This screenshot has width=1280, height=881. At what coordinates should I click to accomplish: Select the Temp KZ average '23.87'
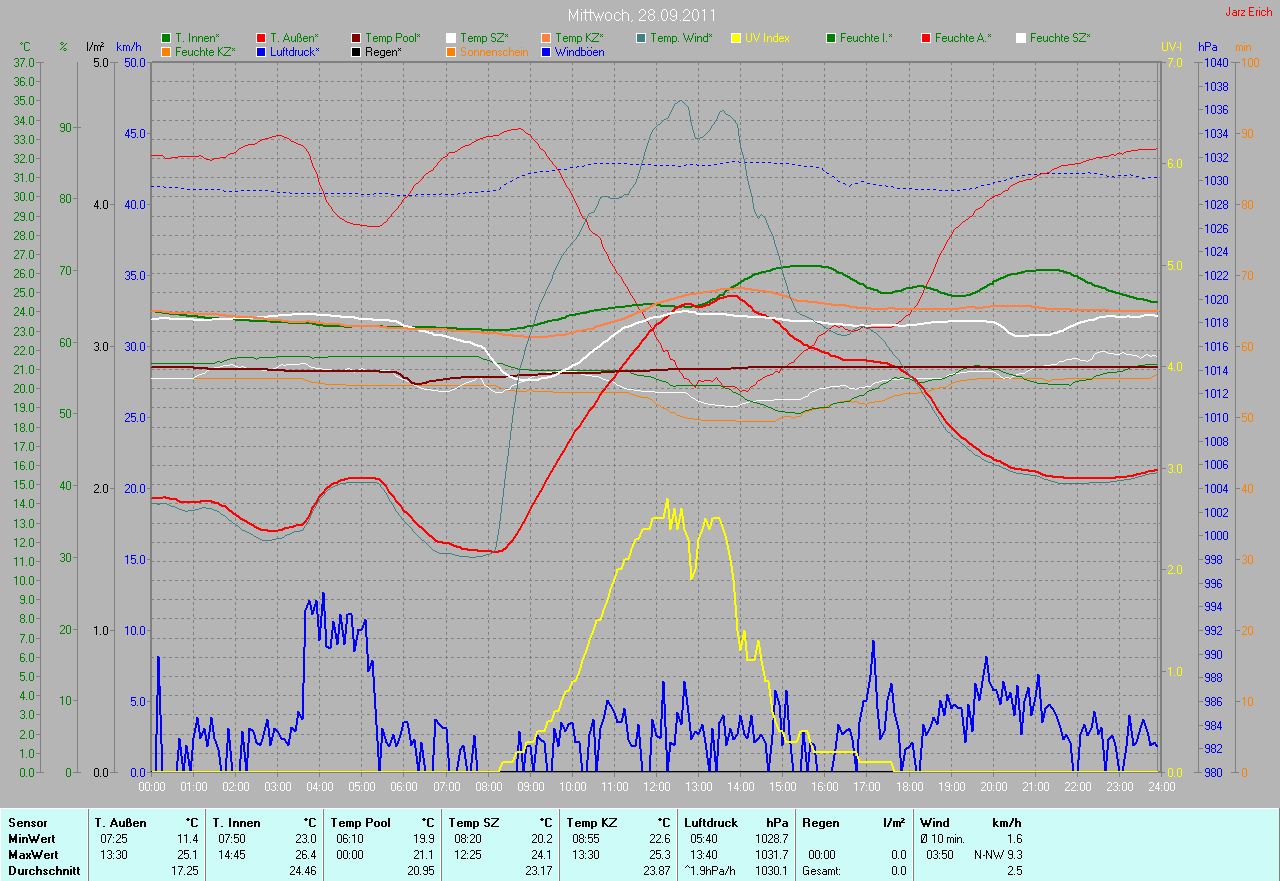point(656,871)
